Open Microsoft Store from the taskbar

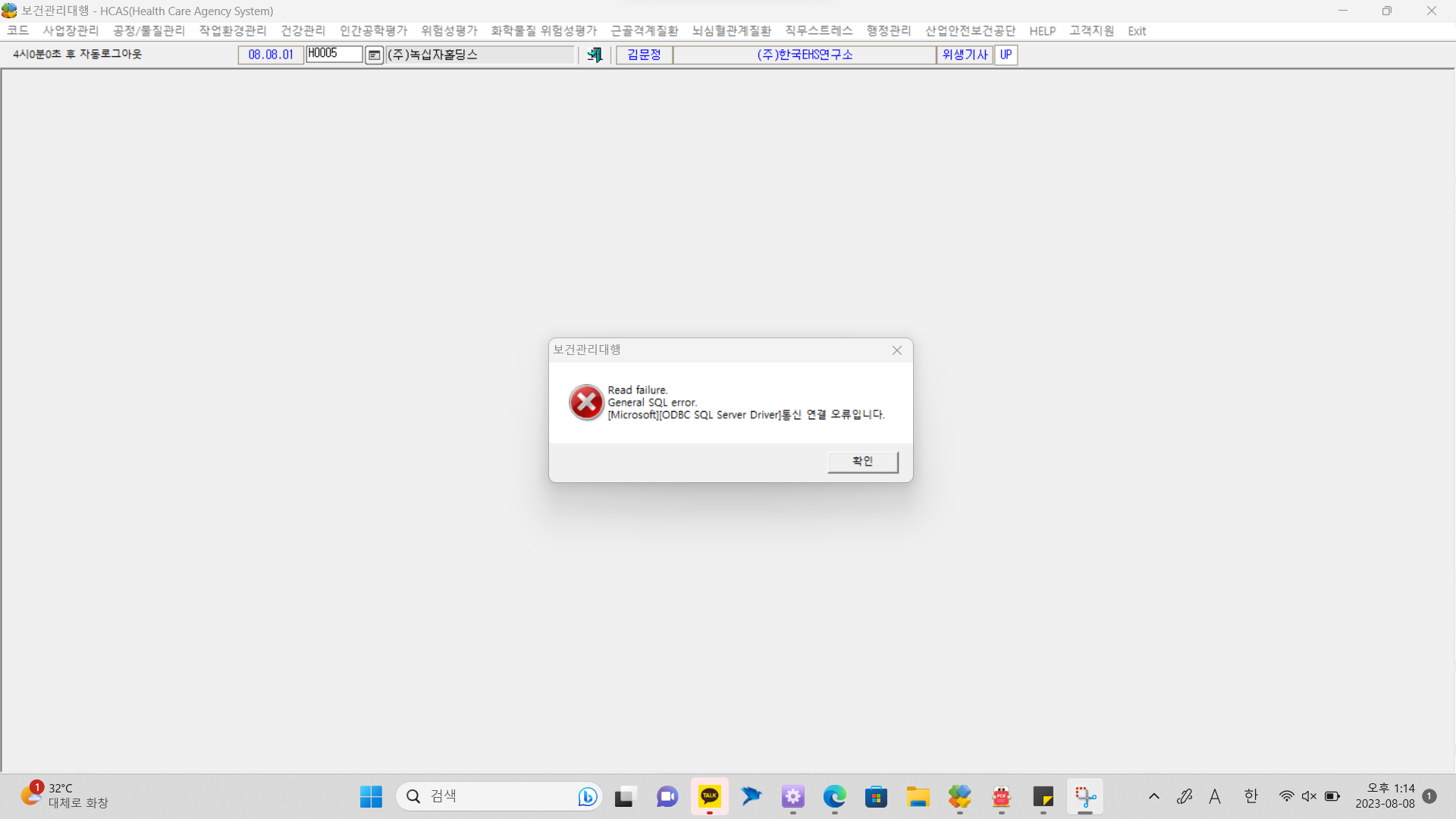coord(876,796)
